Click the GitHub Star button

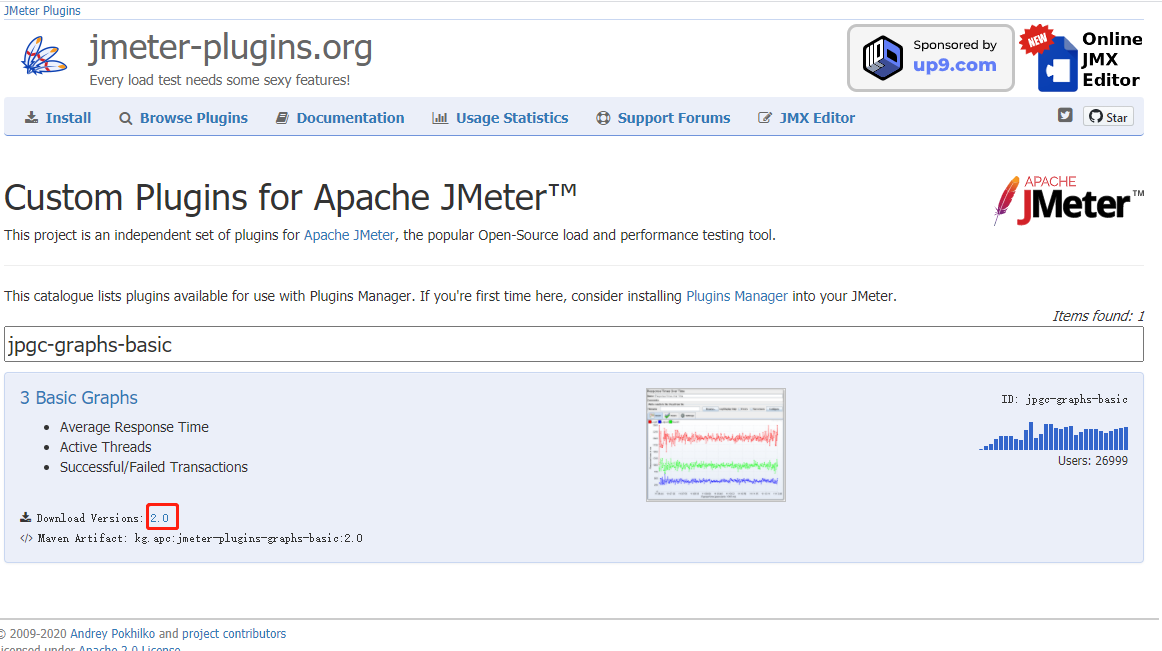(1109, 116)
